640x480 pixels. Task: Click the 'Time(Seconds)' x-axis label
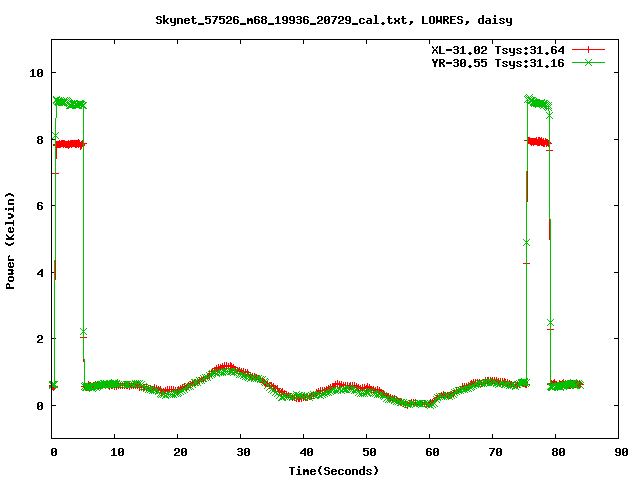334,471
